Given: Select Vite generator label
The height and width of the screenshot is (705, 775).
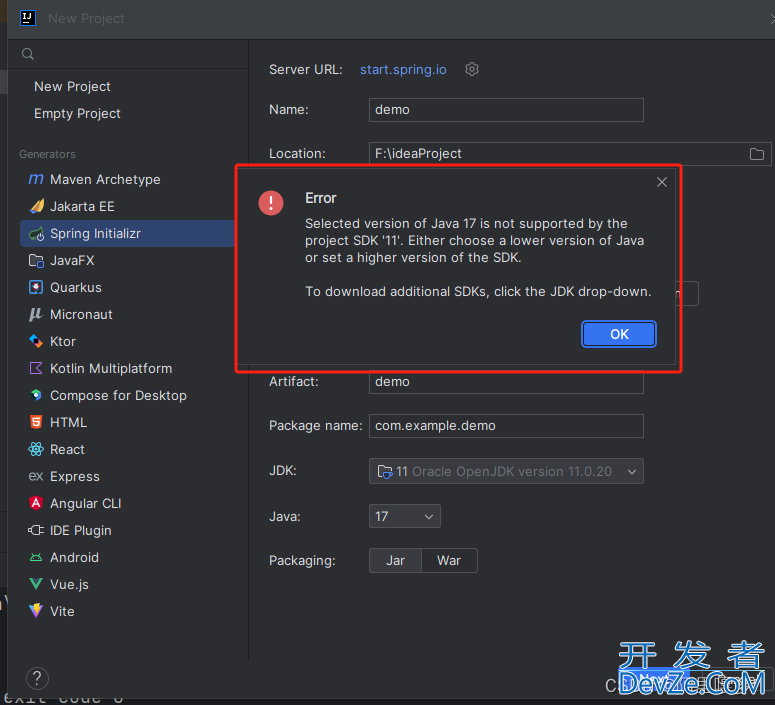Looking at the screenshot, I should point(62,611).
